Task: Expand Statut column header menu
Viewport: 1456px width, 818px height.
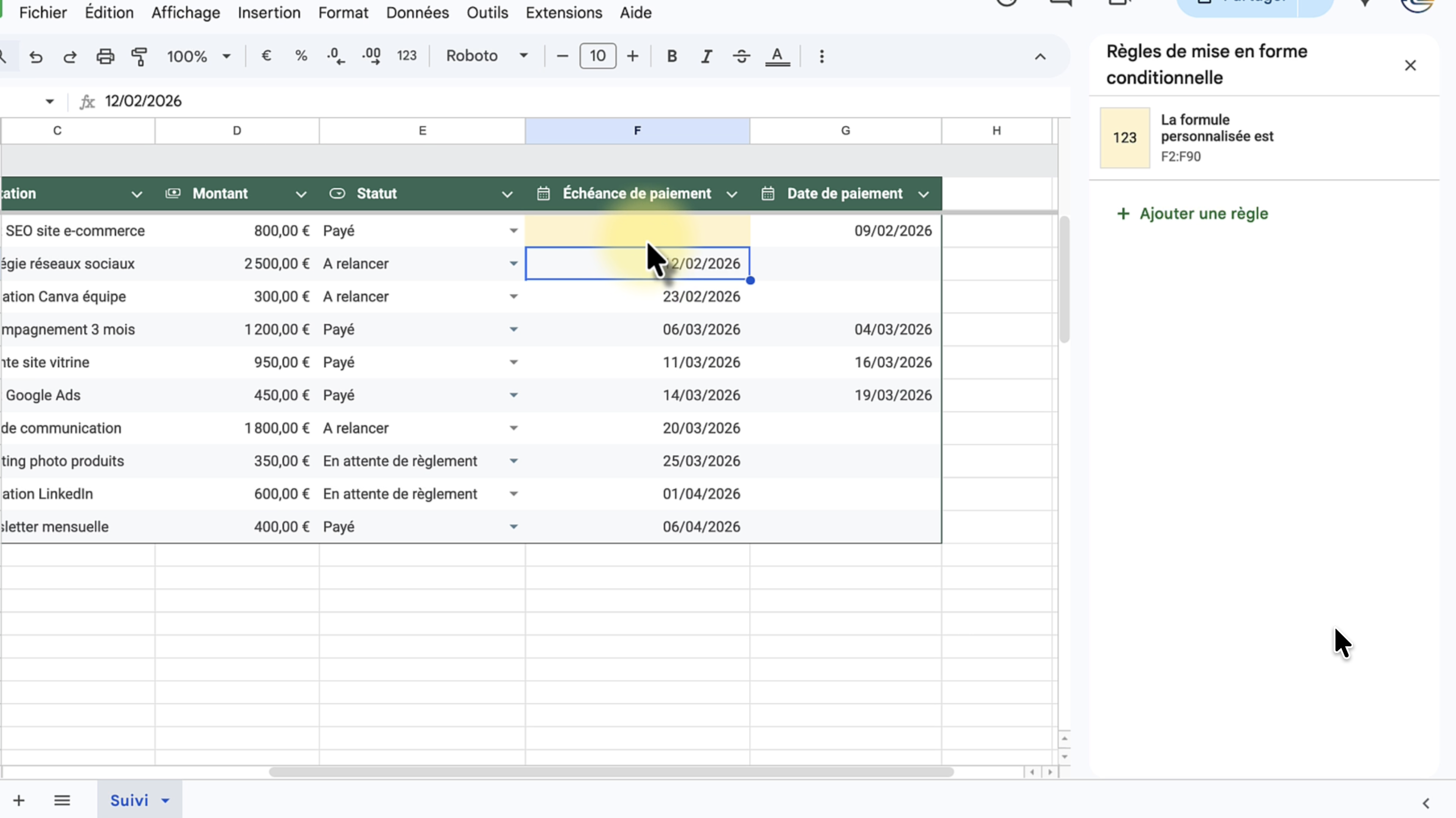Action: [507, 194]
